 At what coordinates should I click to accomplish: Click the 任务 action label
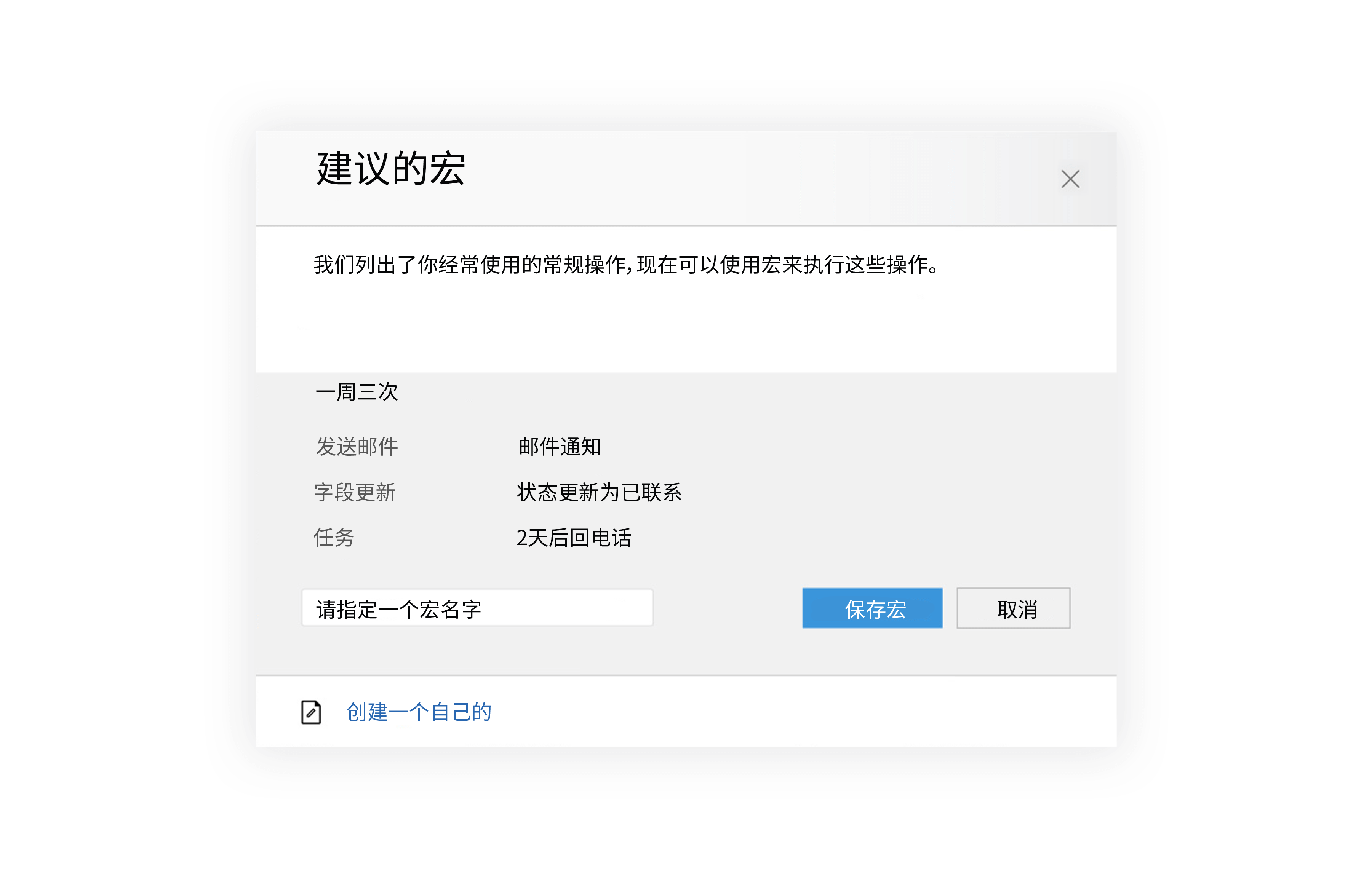pos(334,538)
